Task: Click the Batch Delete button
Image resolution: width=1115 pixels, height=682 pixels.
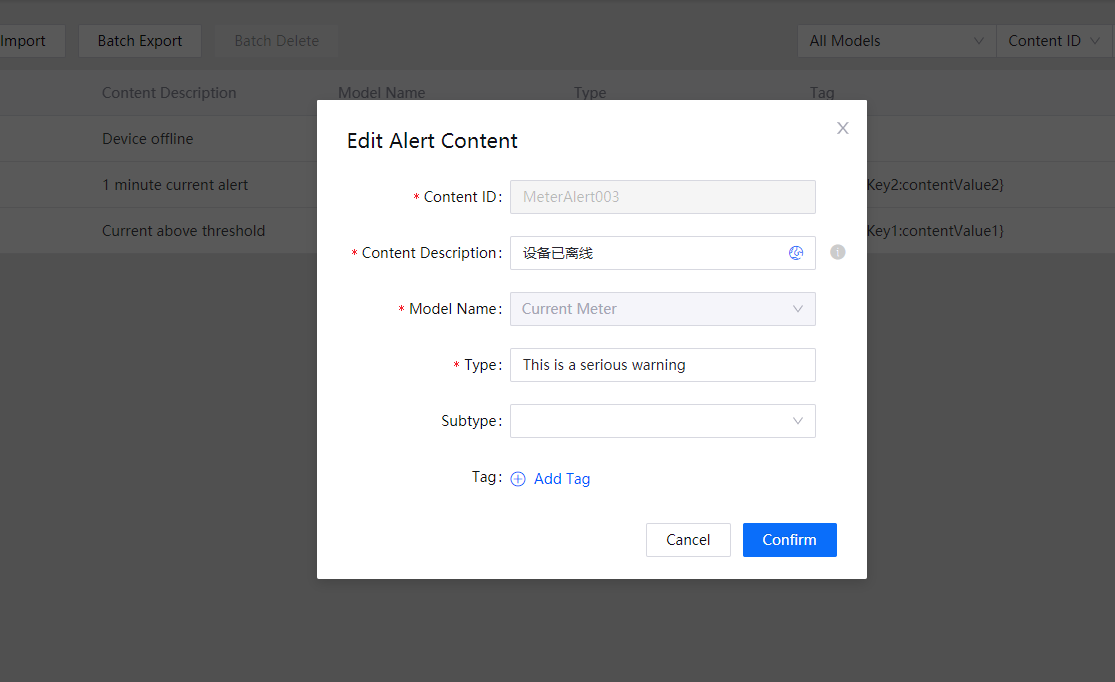Action: click(276, 41)
